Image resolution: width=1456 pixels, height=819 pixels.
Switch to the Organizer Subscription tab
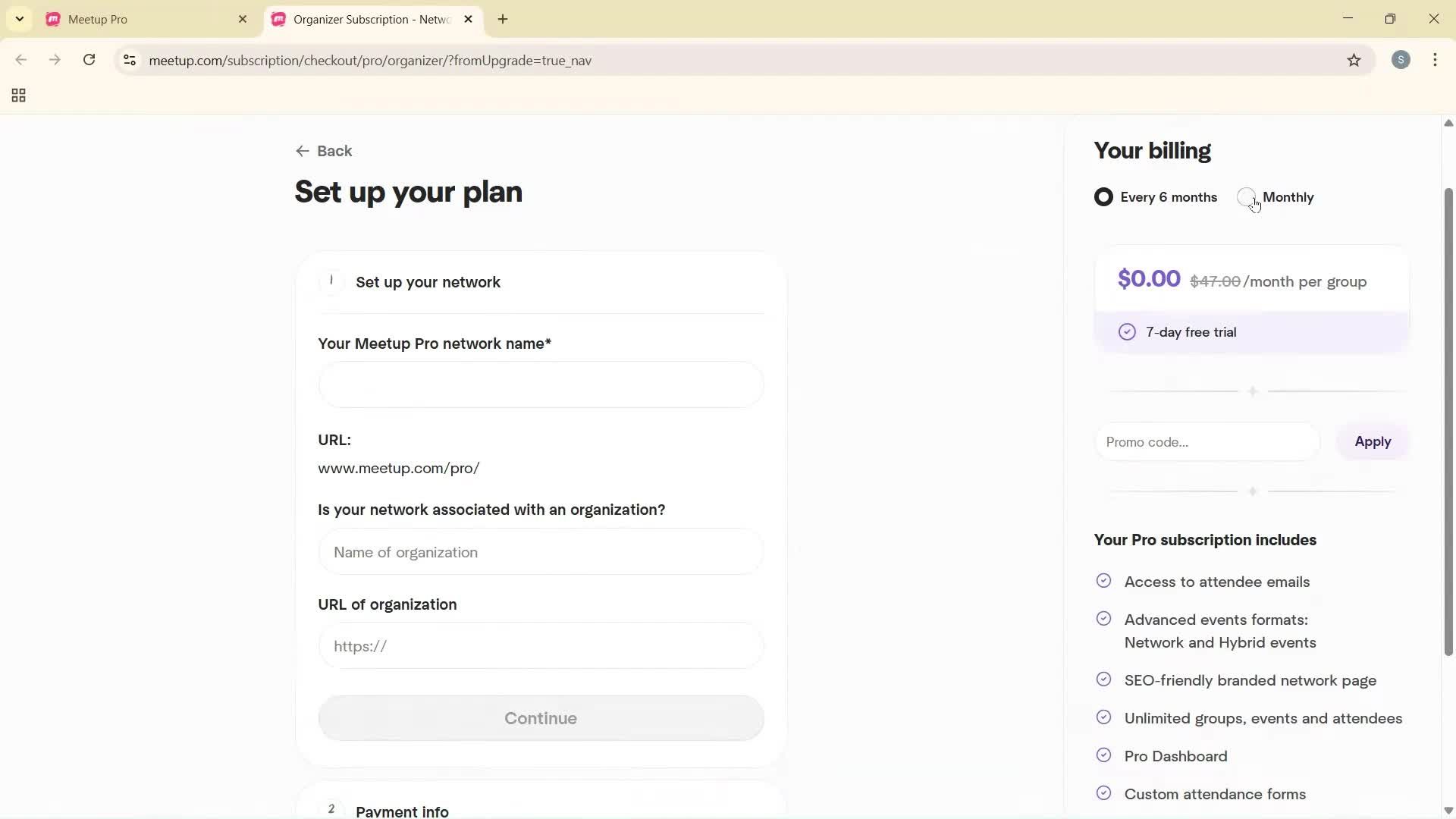364,19
